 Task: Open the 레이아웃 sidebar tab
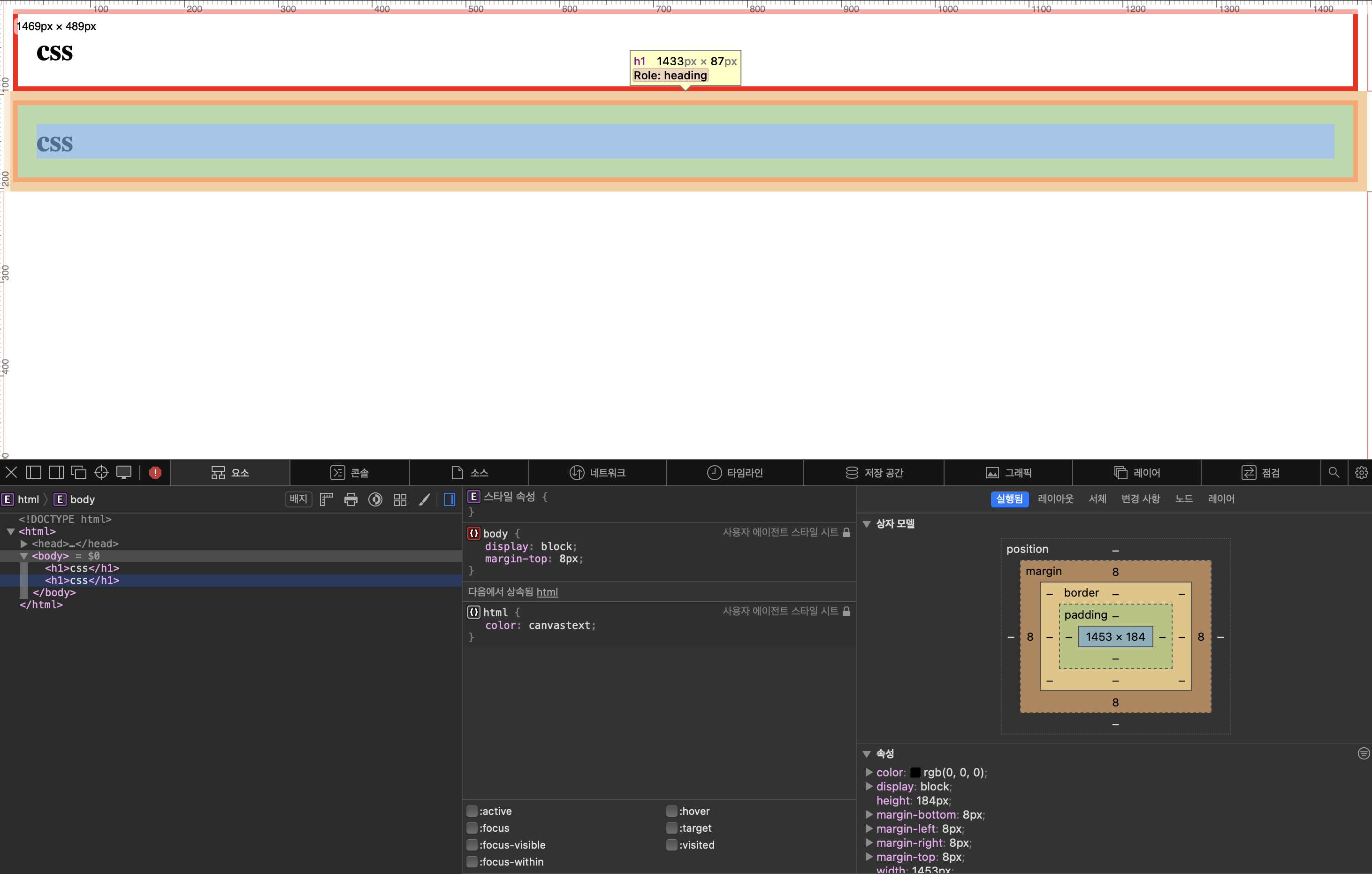(1055, 499)
